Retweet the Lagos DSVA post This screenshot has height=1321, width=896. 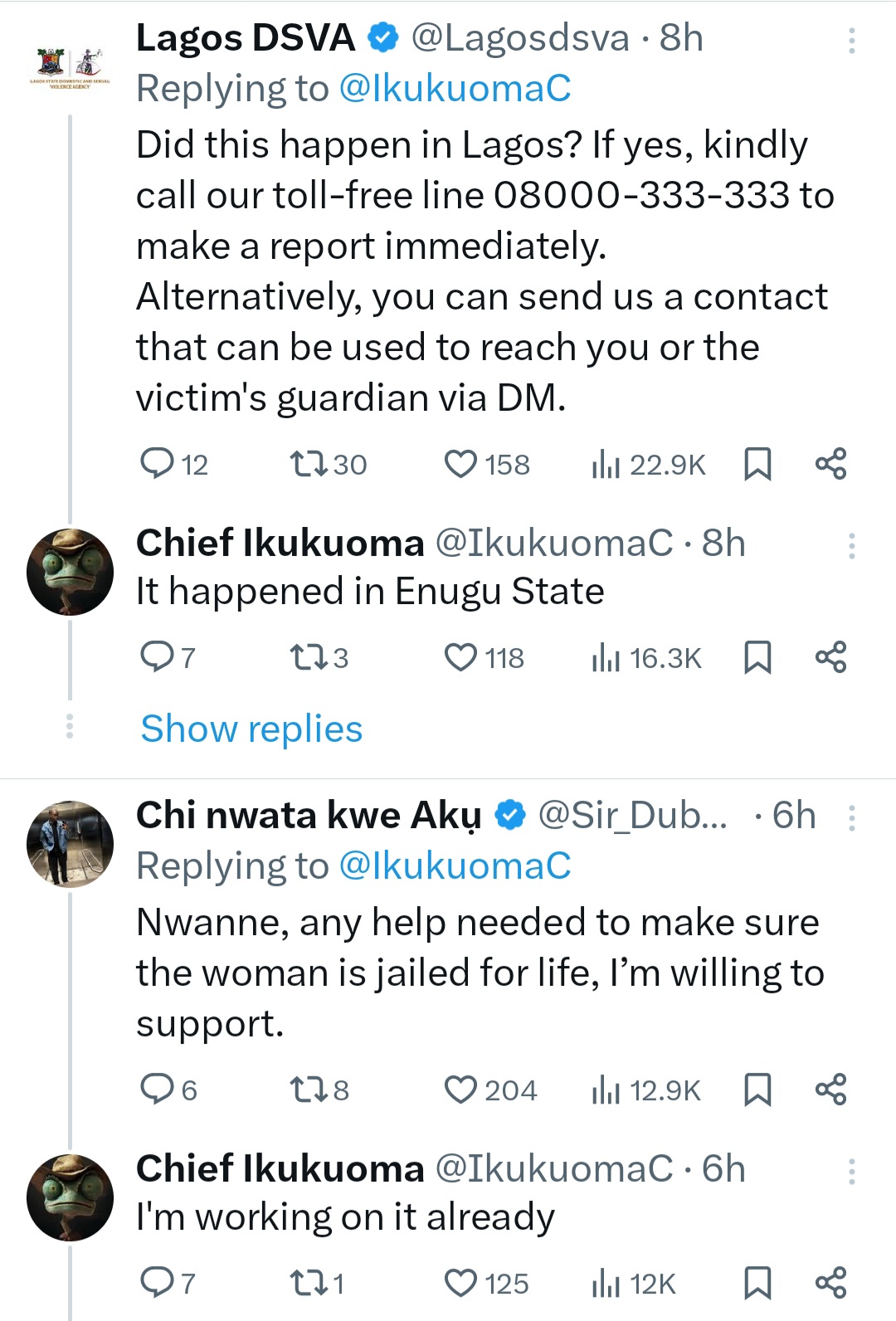click(x=310, y=464)
